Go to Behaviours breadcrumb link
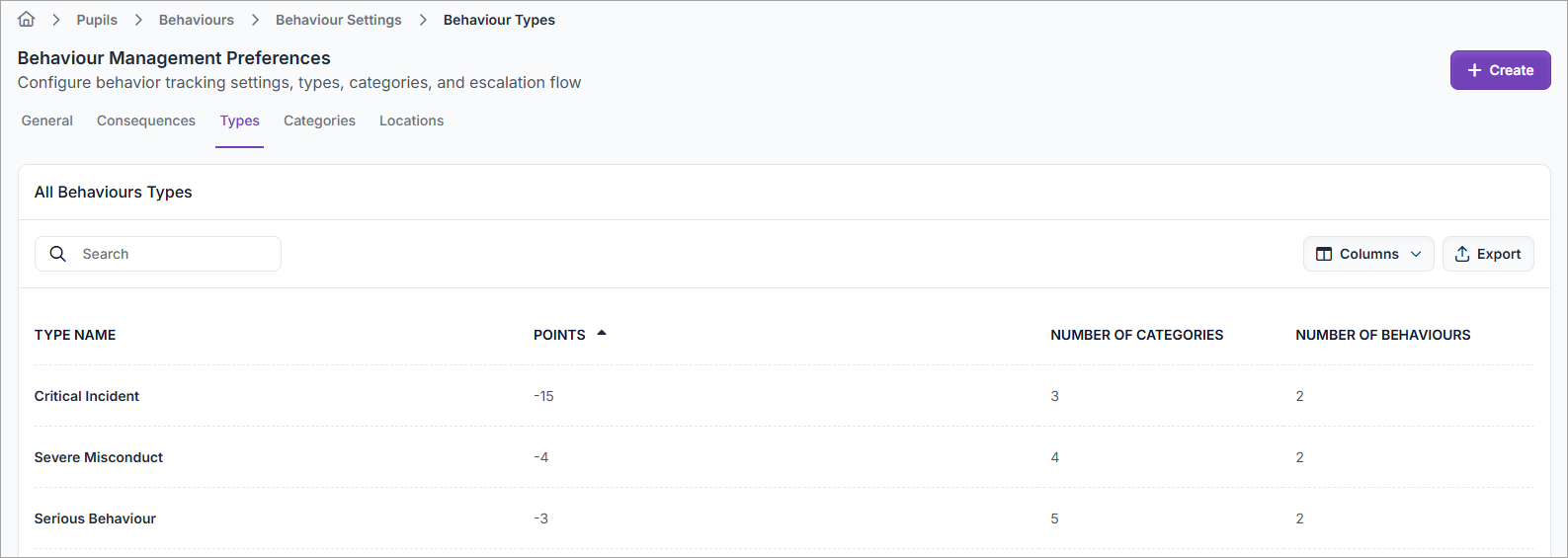Viewport: 1568px width, 558px height. (x=197, y=20)
